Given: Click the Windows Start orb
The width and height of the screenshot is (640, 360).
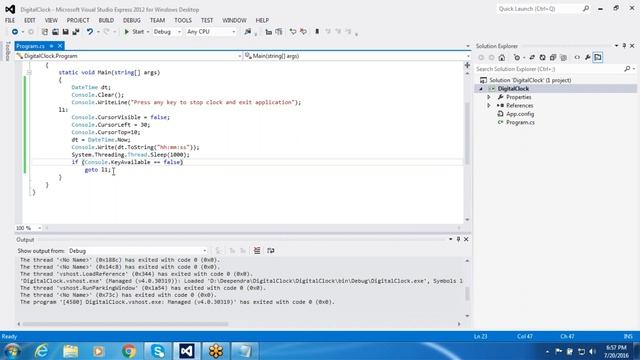Looking at the screenshot, I should [12, 351].
